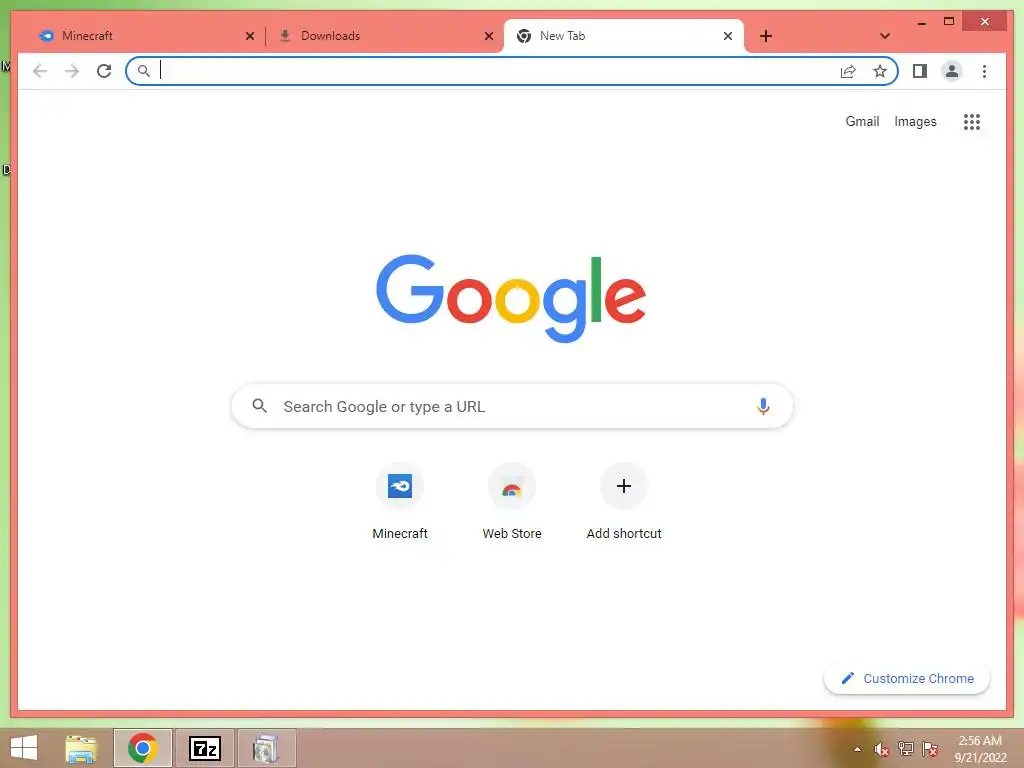
Task: Share this page via the share icon
Action: click(848, 71)
